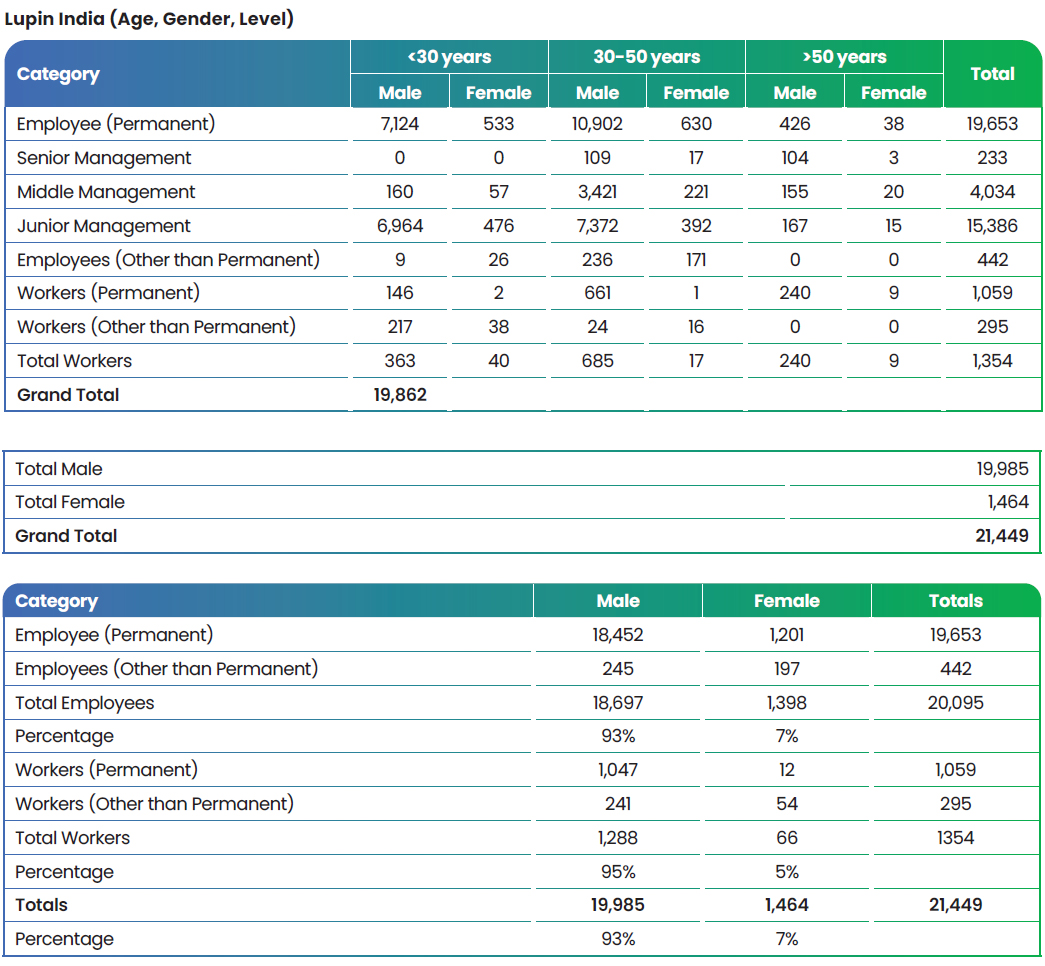Click the Senior Management value 109
Image resolution: width=1045 pixels, height=966 pixels.
pyautogui.click(x=597, y=158)
